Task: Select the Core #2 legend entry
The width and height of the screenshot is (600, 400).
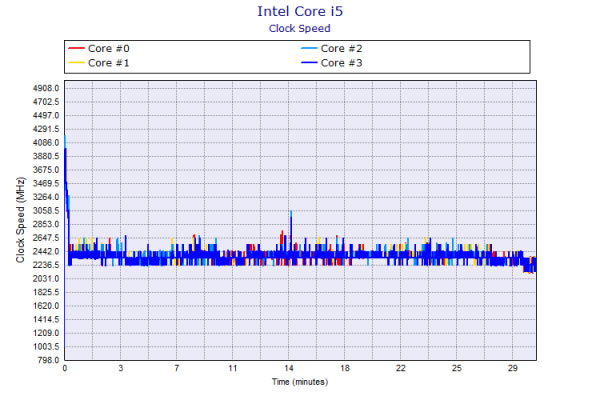Action: pyautogui.click(x=332, y=49)
